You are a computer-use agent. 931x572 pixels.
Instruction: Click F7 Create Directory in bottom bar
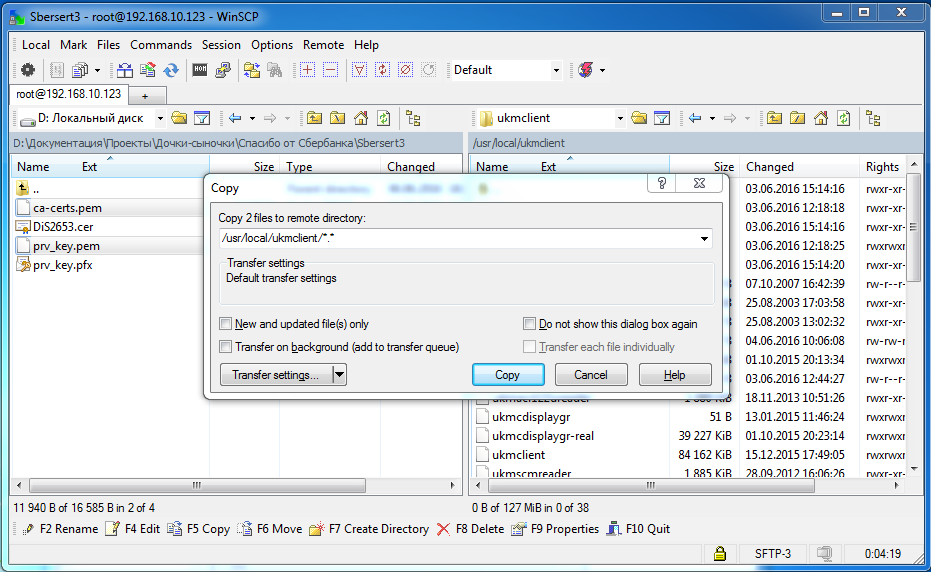point(369,529)
